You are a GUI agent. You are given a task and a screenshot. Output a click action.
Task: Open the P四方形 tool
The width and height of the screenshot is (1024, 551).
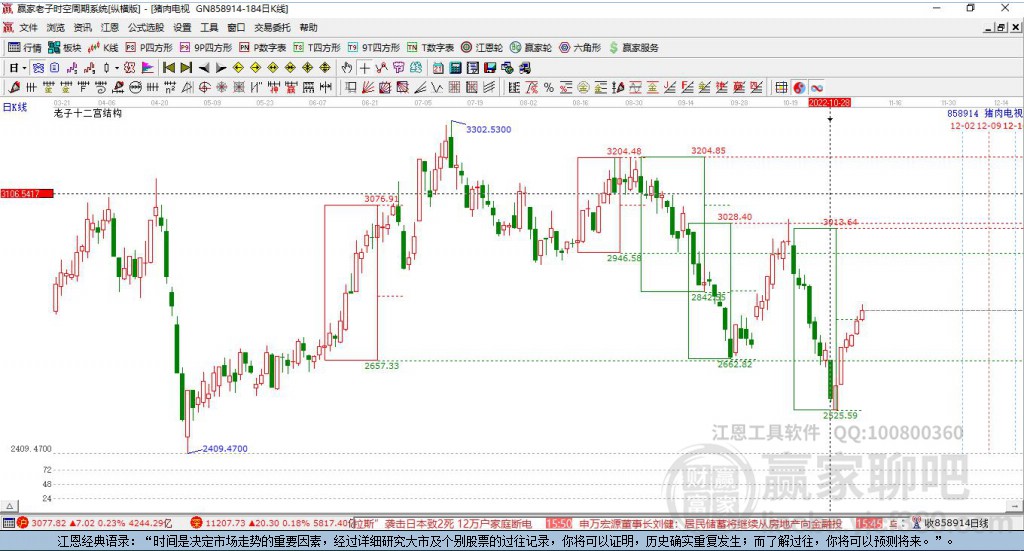point(149,48)
